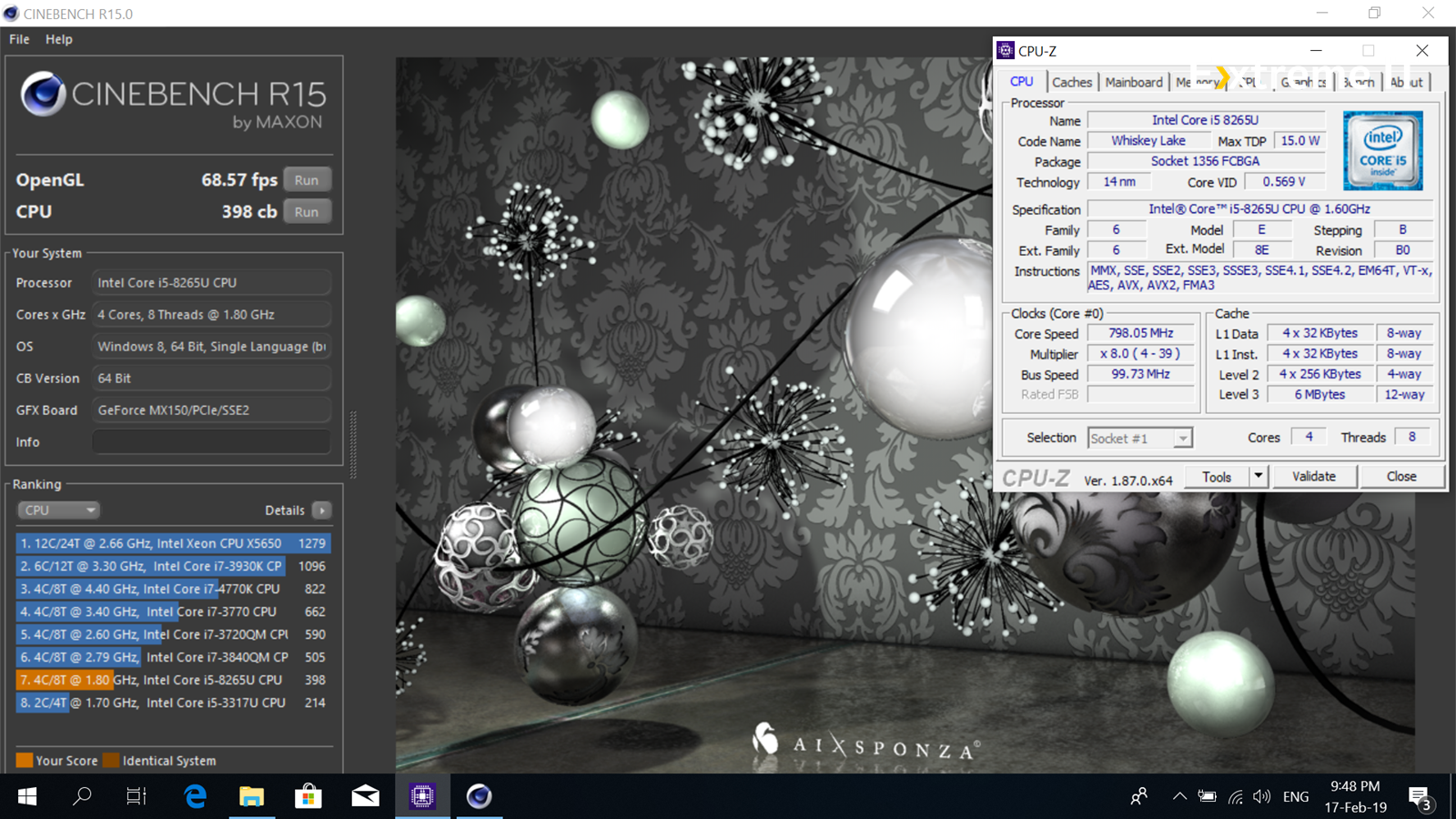Screen dimensions: 1456x819
Task: Click the Intel Core i5 badge logo
Action: 1383,150
